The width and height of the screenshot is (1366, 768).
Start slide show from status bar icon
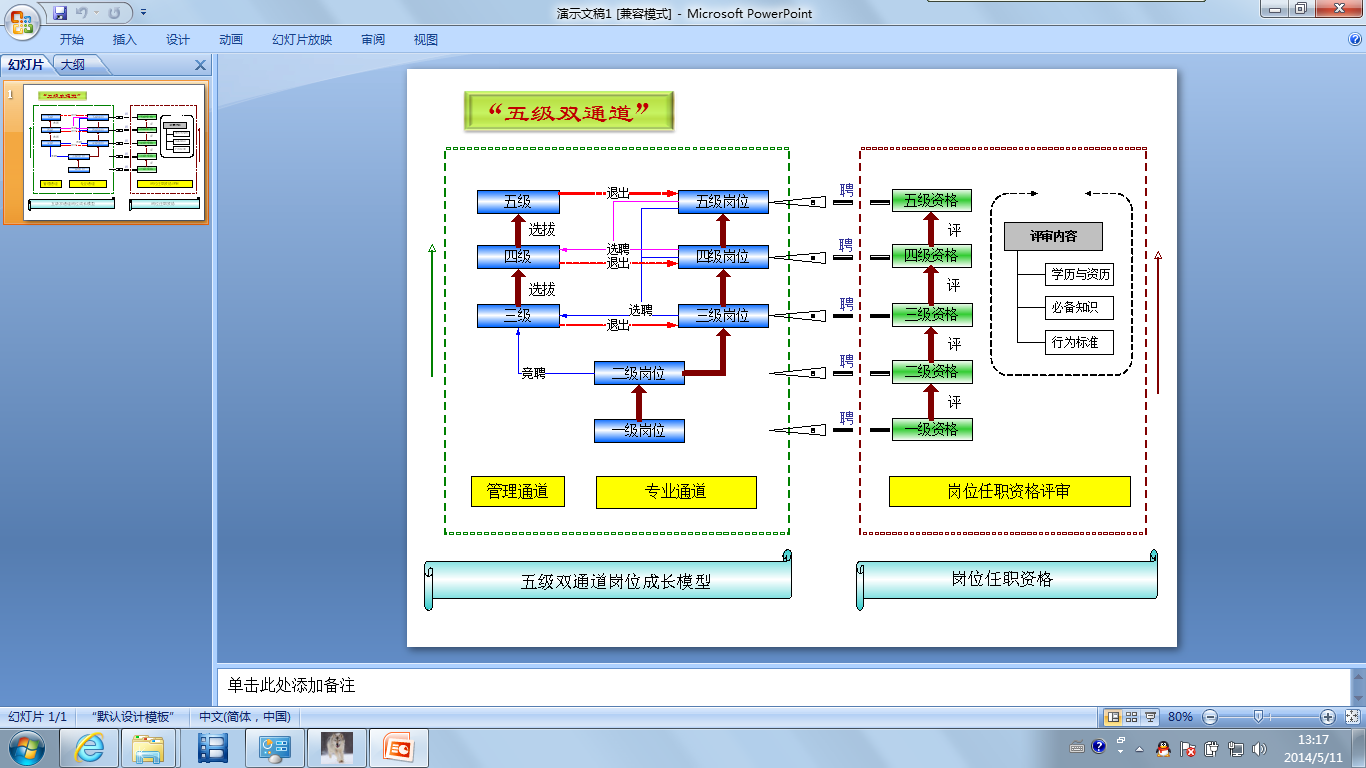click(x=1151, y=717)
